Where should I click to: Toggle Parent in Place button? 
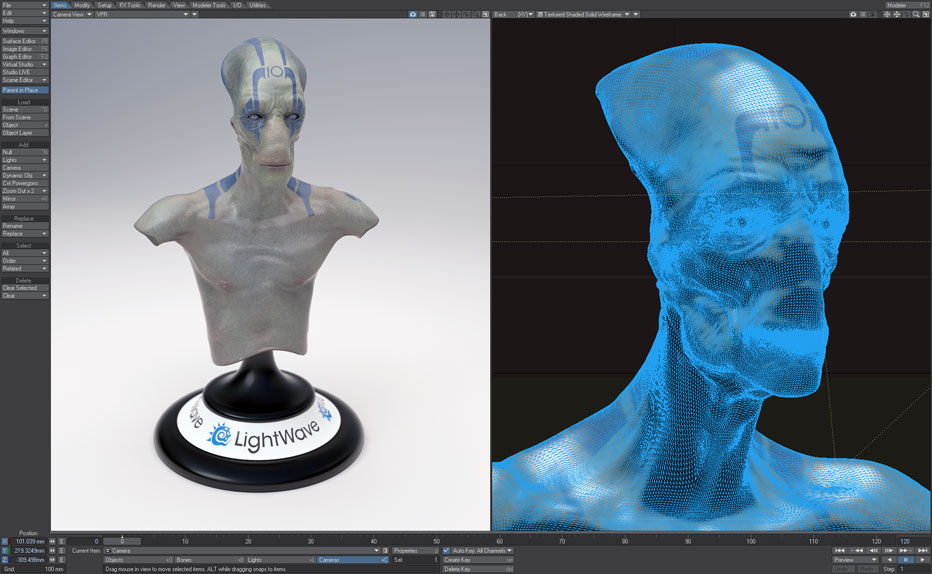(x=24, y=90)
